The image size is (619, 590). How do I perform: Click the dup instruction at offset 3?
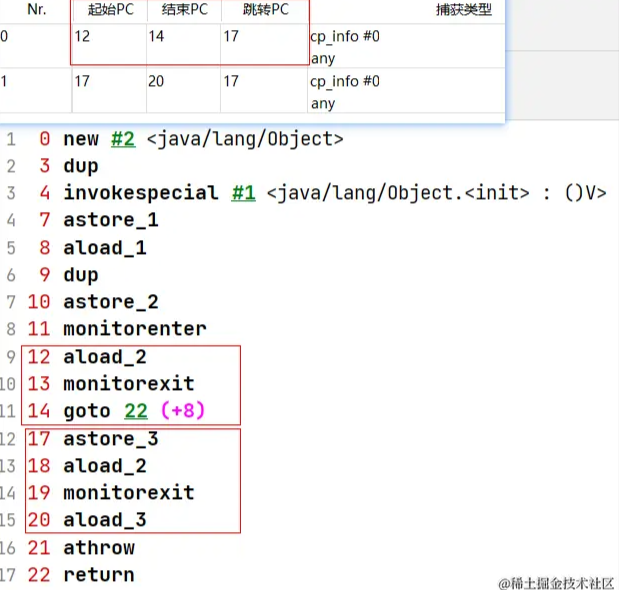81,166
